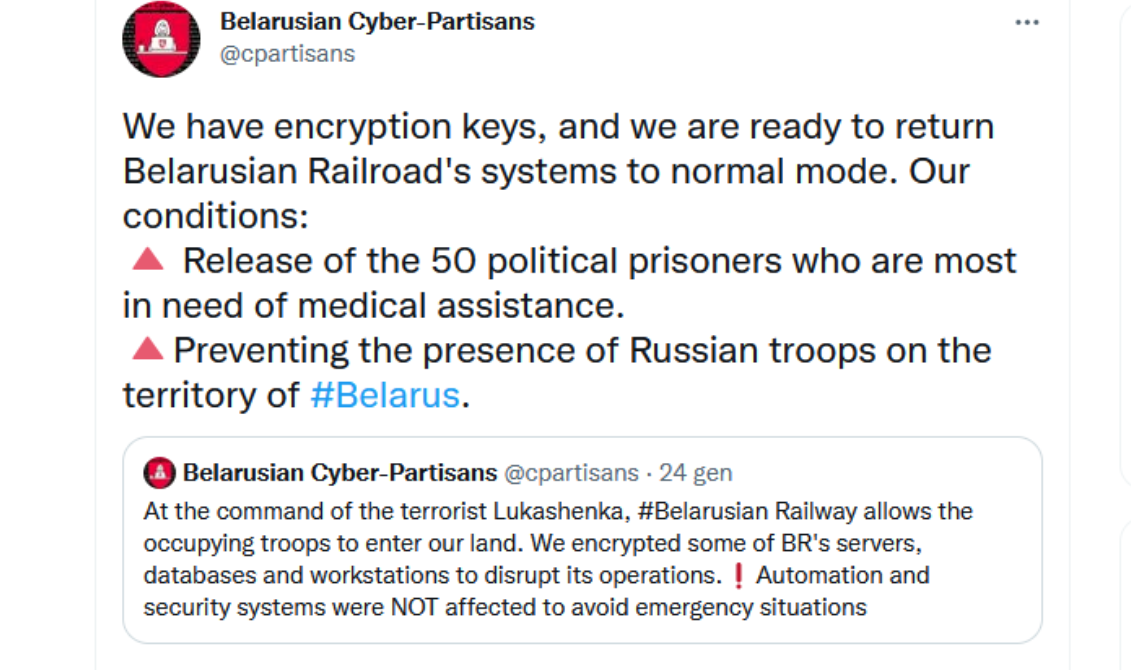
Task: Click the first red triangle bullet emoji
Action: tap(149, 260)
